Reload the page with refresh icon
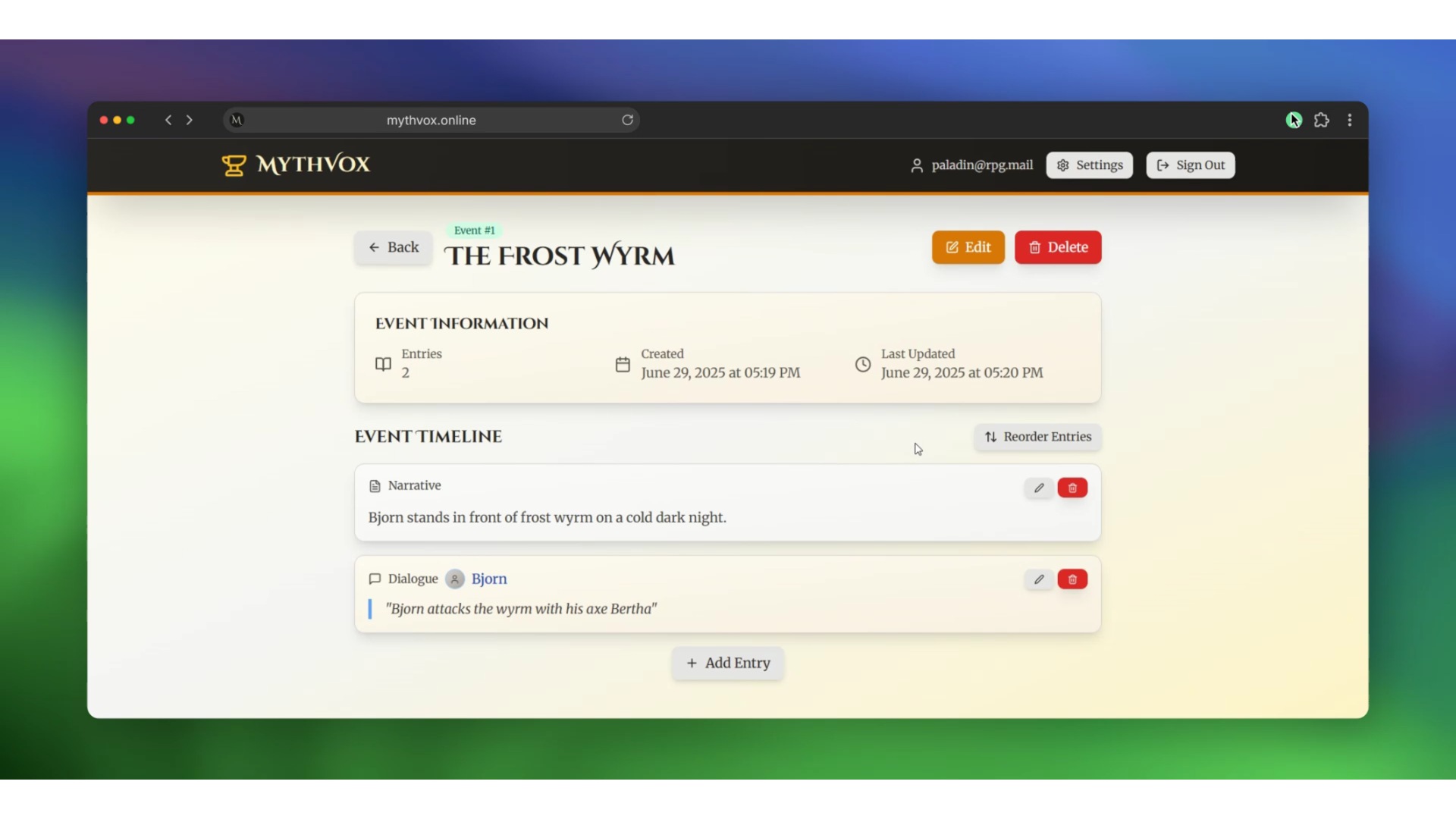This screenshot has width=1456, height=819. click(627, 120)
